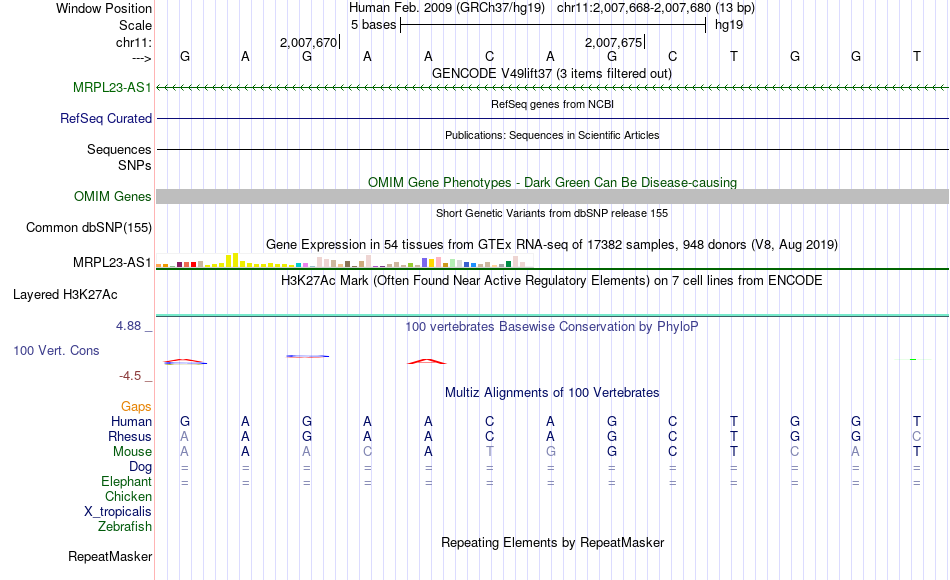The height and width of the screenshot is (580, 950).
Task: Click the GTEx expression bar chart for MRPL23-AS1
Action: point(345,261)
